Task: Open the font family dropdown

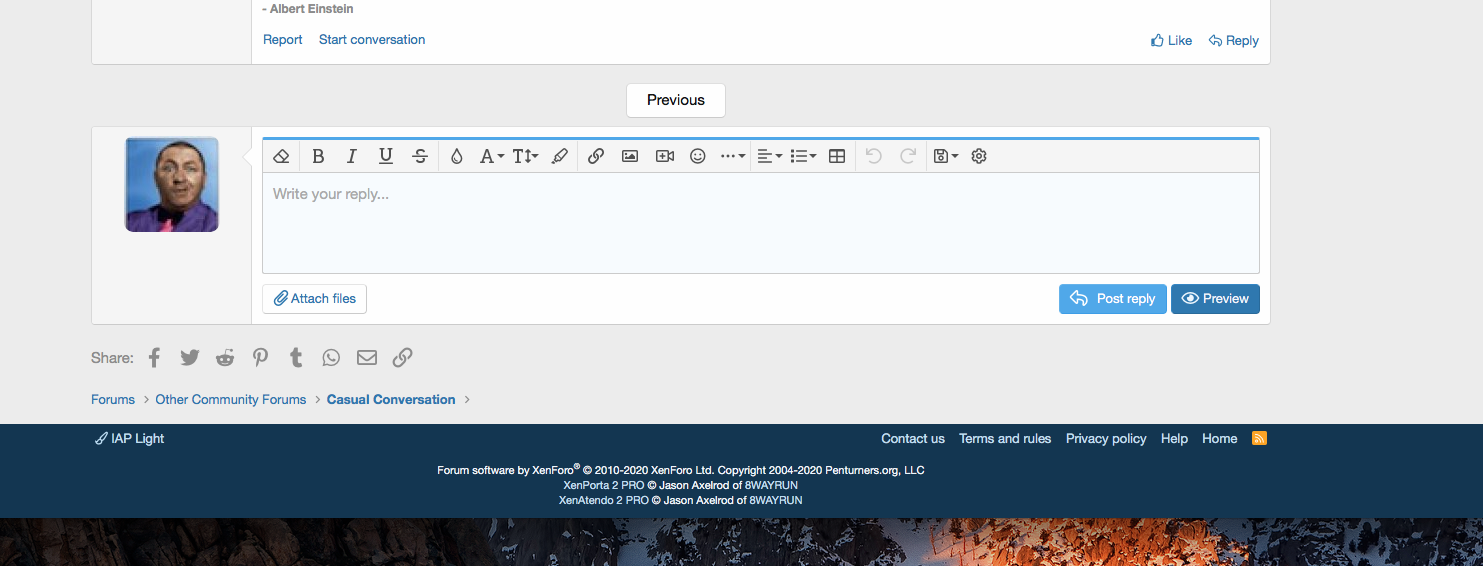Action: coord(491,156)
